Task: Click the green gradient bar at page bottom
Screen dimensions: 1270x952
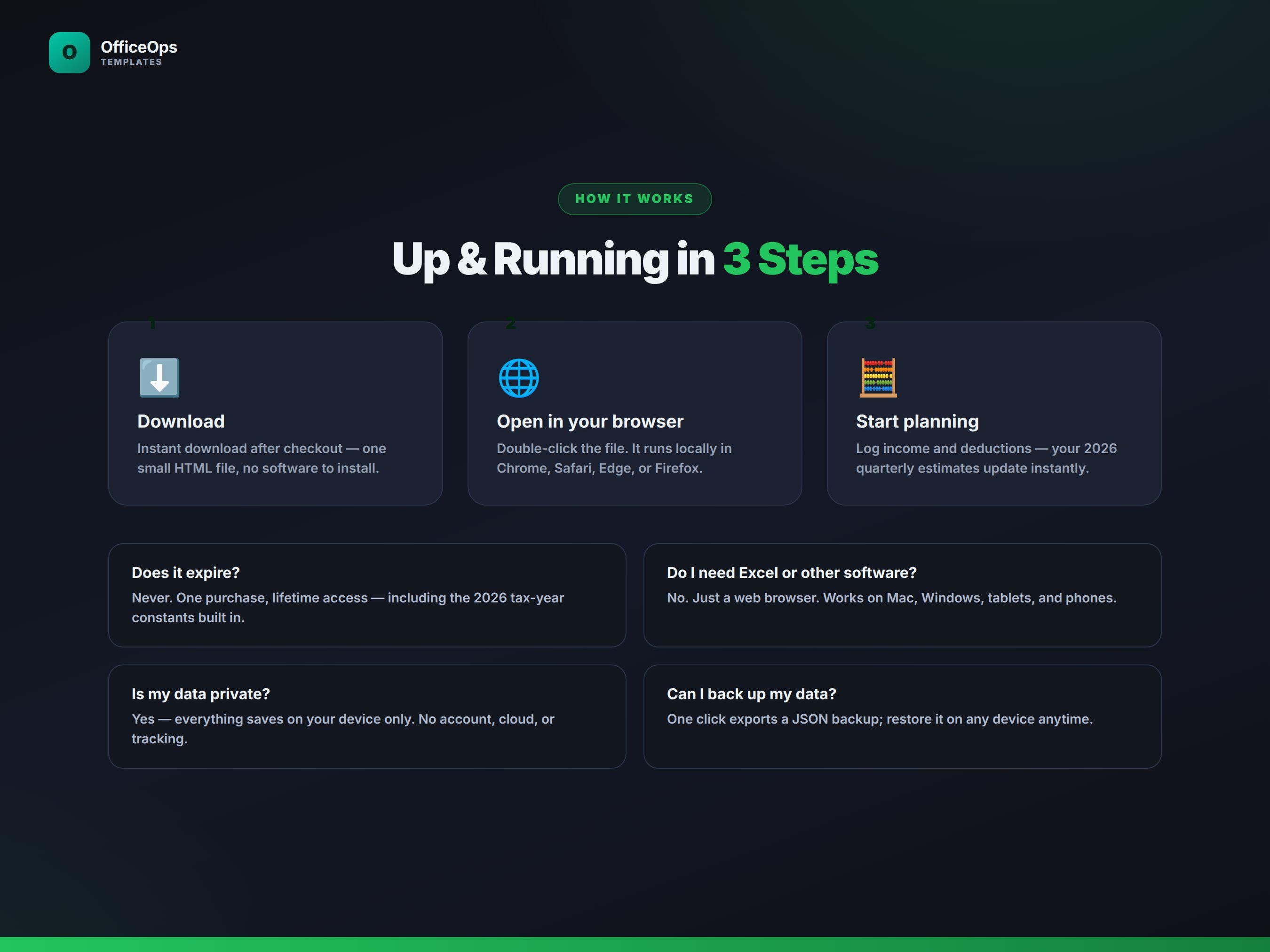Action: [x=635, y=944]
